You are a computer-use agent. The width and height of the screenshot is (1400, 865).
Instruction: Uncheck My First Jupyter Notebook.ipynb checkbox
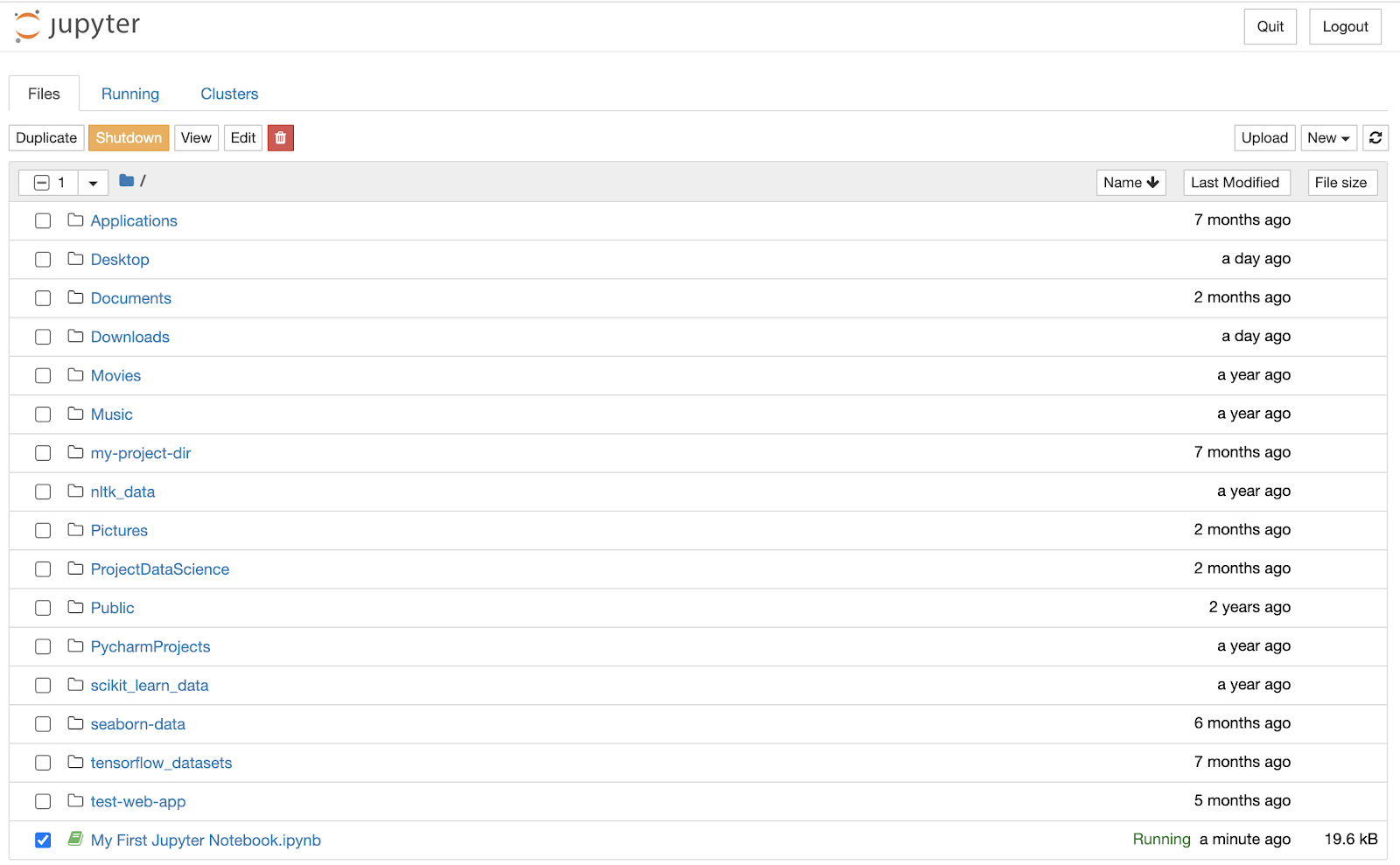(43, 841)
